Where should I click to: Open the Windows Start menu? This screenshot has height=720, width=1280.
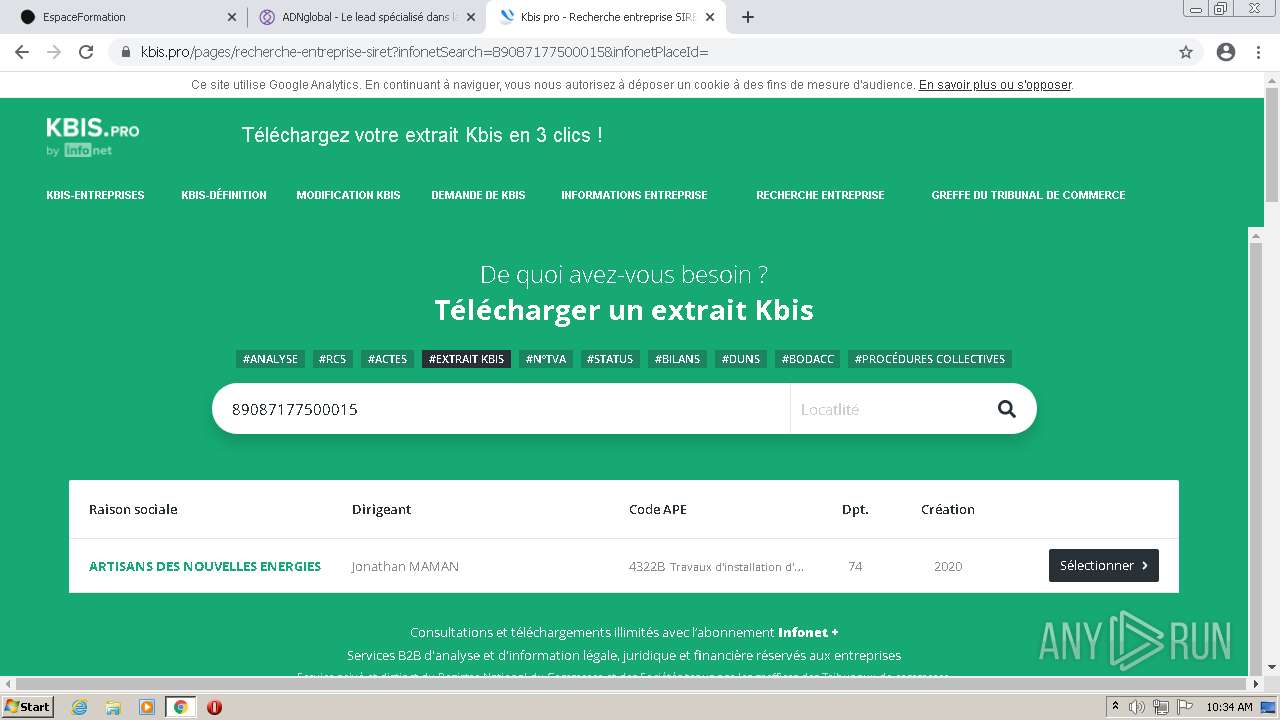point(28,707)
